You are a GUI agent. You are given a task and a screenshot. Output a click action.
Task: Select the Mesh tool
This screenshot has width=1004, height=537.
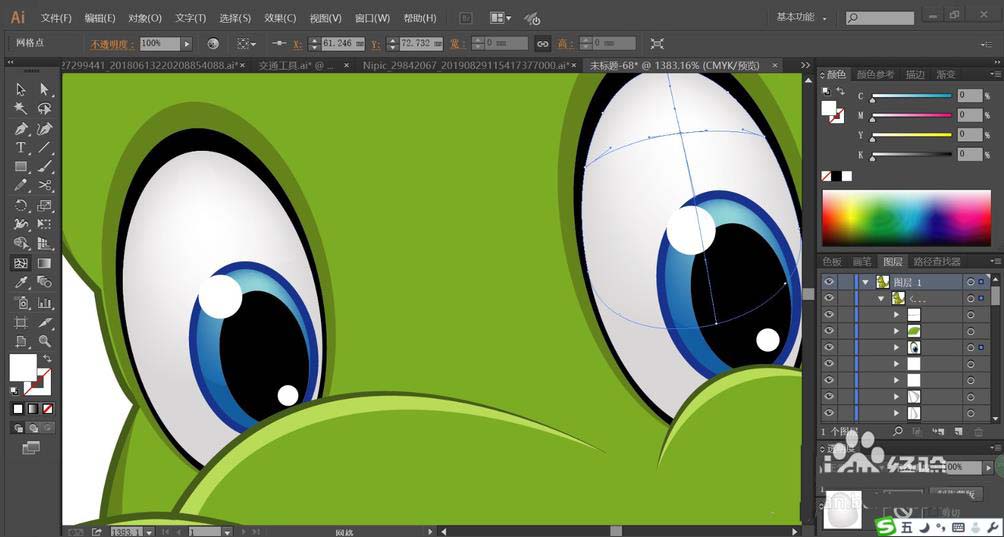pyautogui.click(x=20, y=263)
